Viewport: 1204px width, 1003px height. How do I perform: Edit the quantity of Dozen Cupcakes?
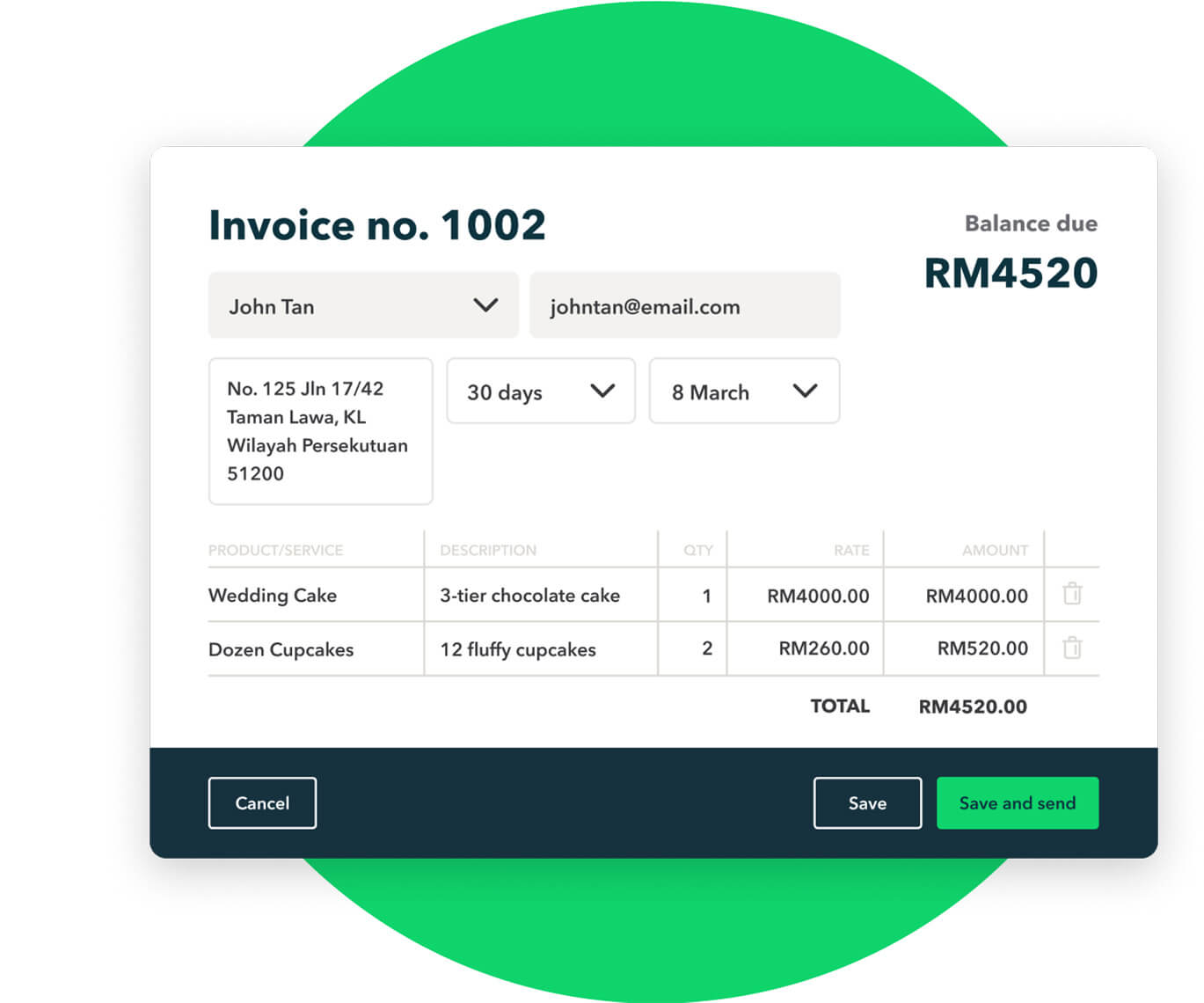point(706,648)
